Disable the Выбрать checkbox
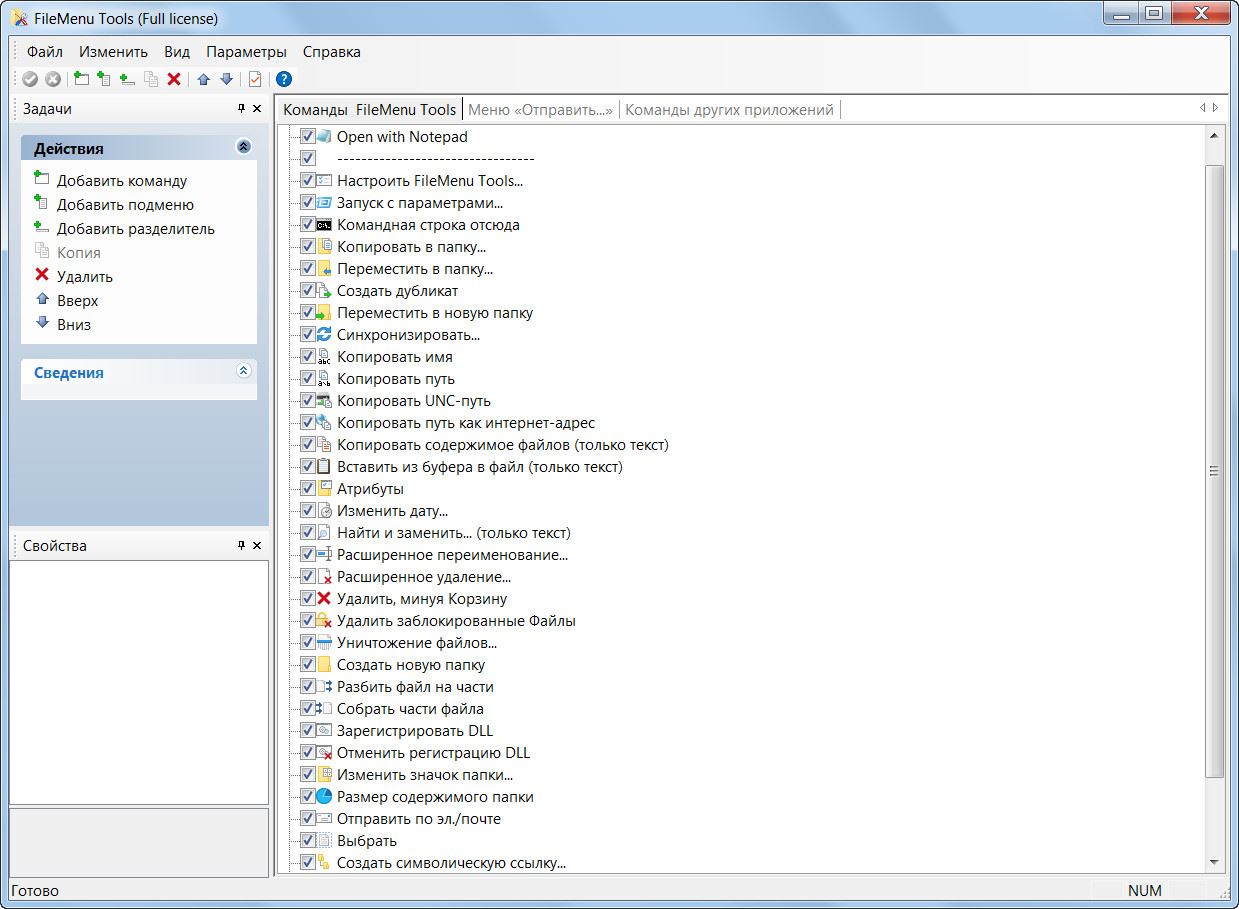The image size is (1239, 909). tap(308, 841)
